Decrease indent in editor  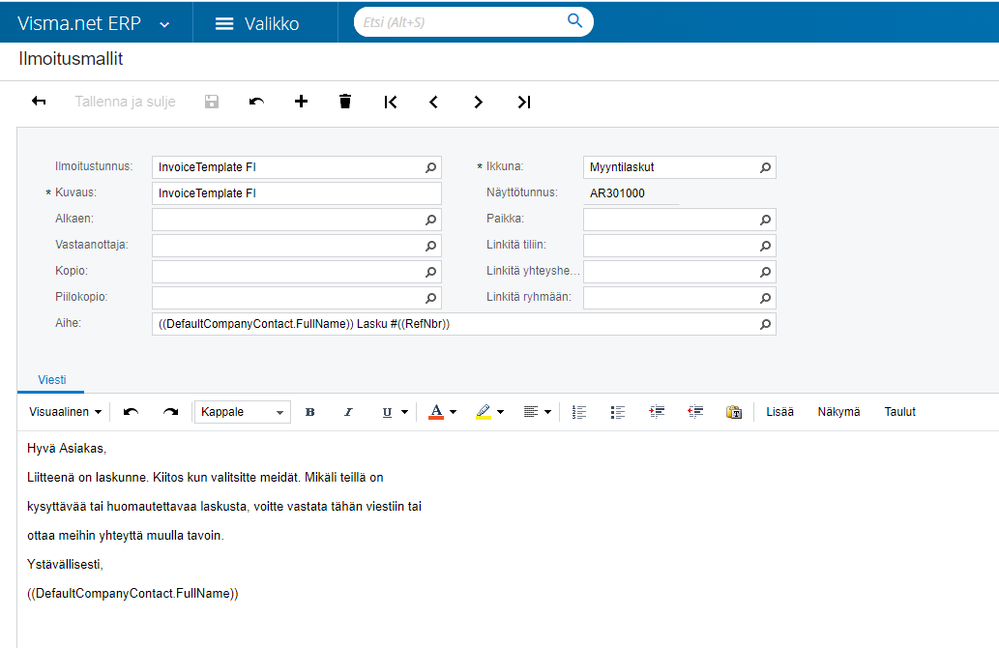tap(695, 412)
